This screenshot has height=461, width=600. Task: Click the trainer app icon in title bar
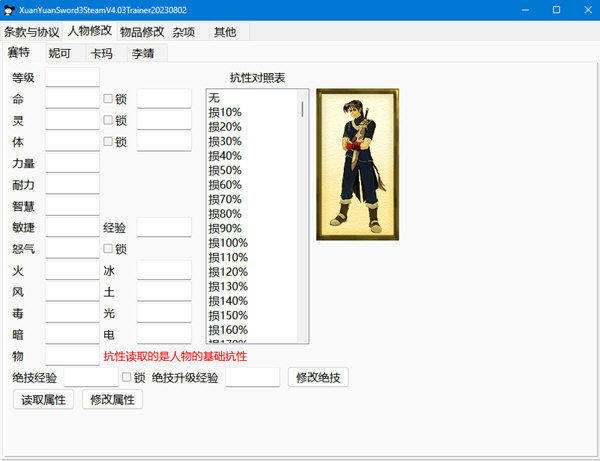(9, 10)
